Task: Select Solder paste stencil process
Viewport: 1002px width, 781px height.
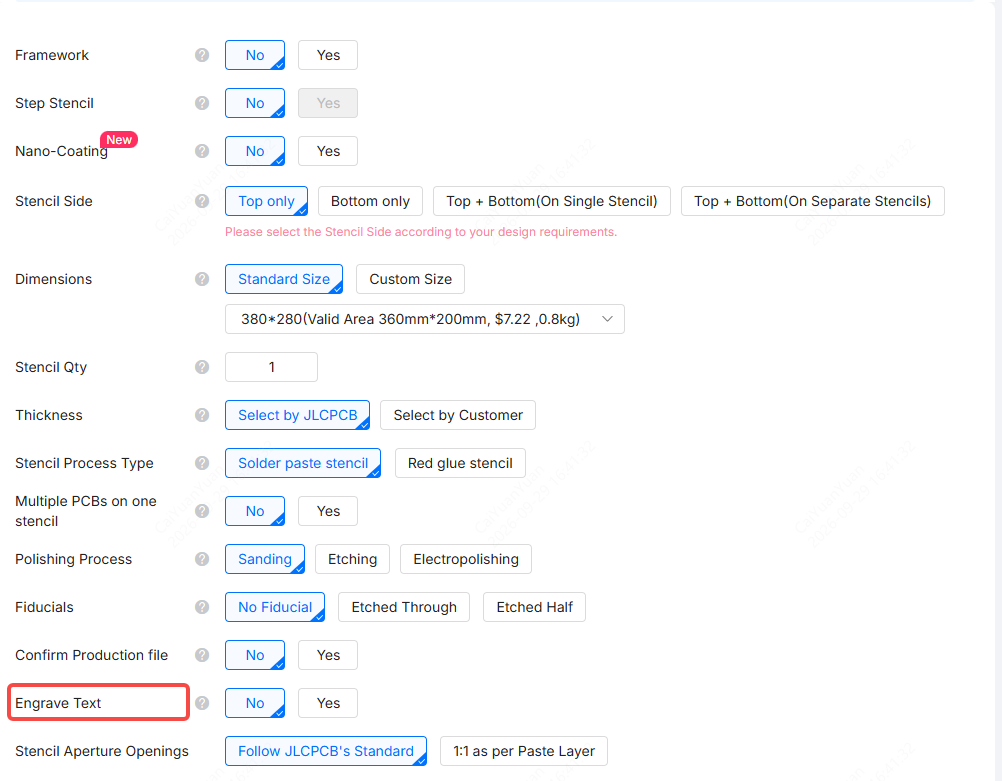Action: point(303,463)
